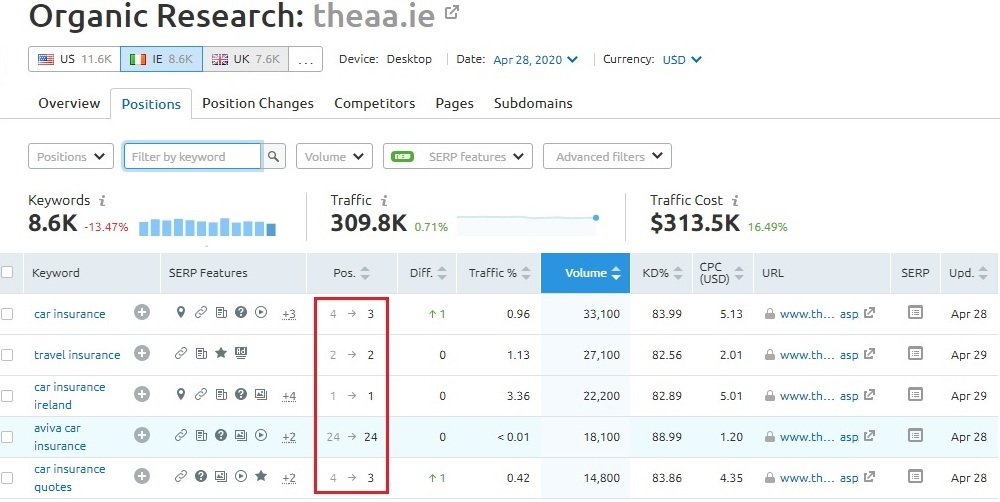The image size is (1000, 502).
Task: Switch to the Subdomains tab
Action: (x=533, y=103)
